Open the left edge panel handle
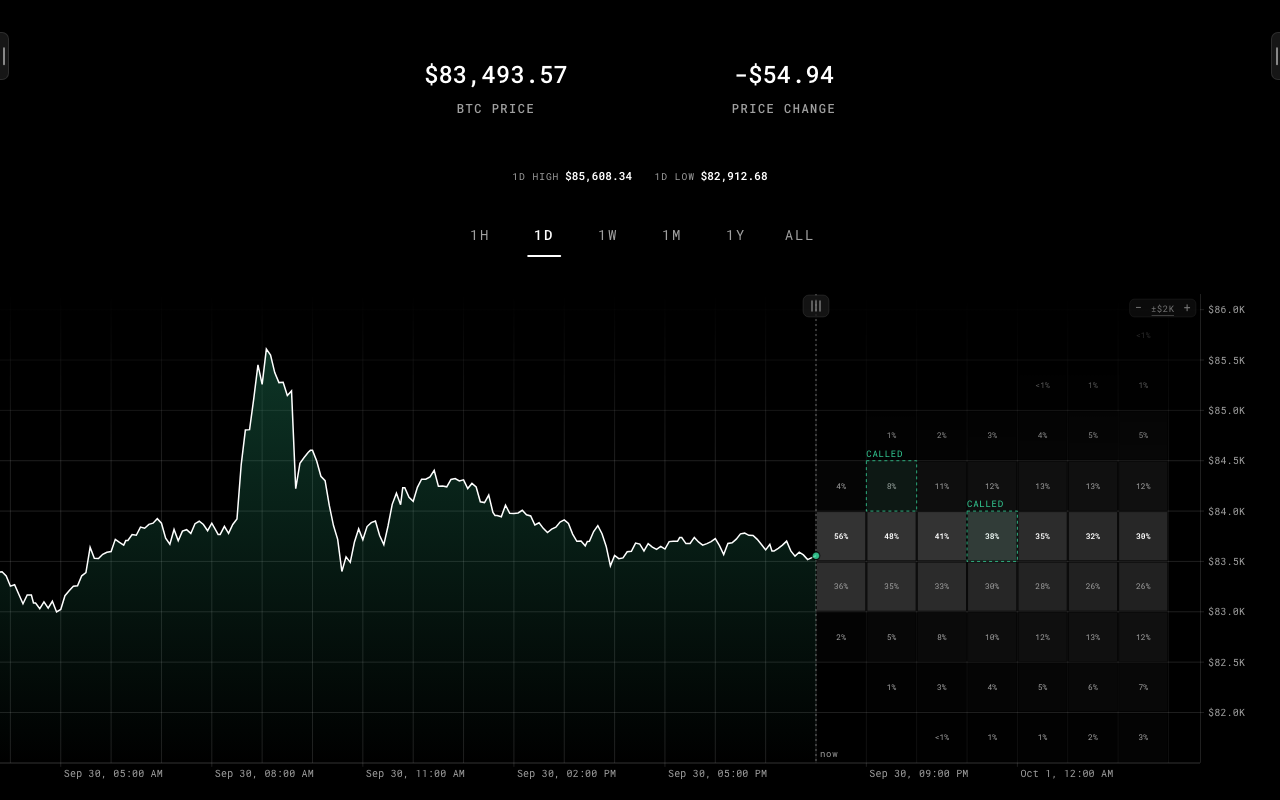Image resolution: width=1280 pixels, height=800 pixels. [x=4, y=56]
